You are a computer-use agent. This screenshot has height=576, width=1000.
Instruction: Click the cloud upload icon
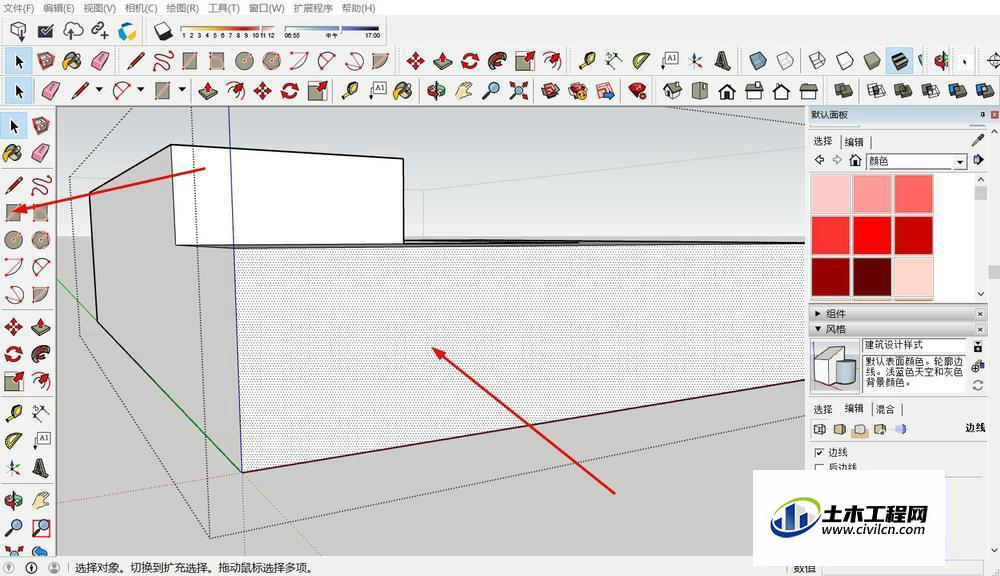pyautogui.click(x=73, y=31)
